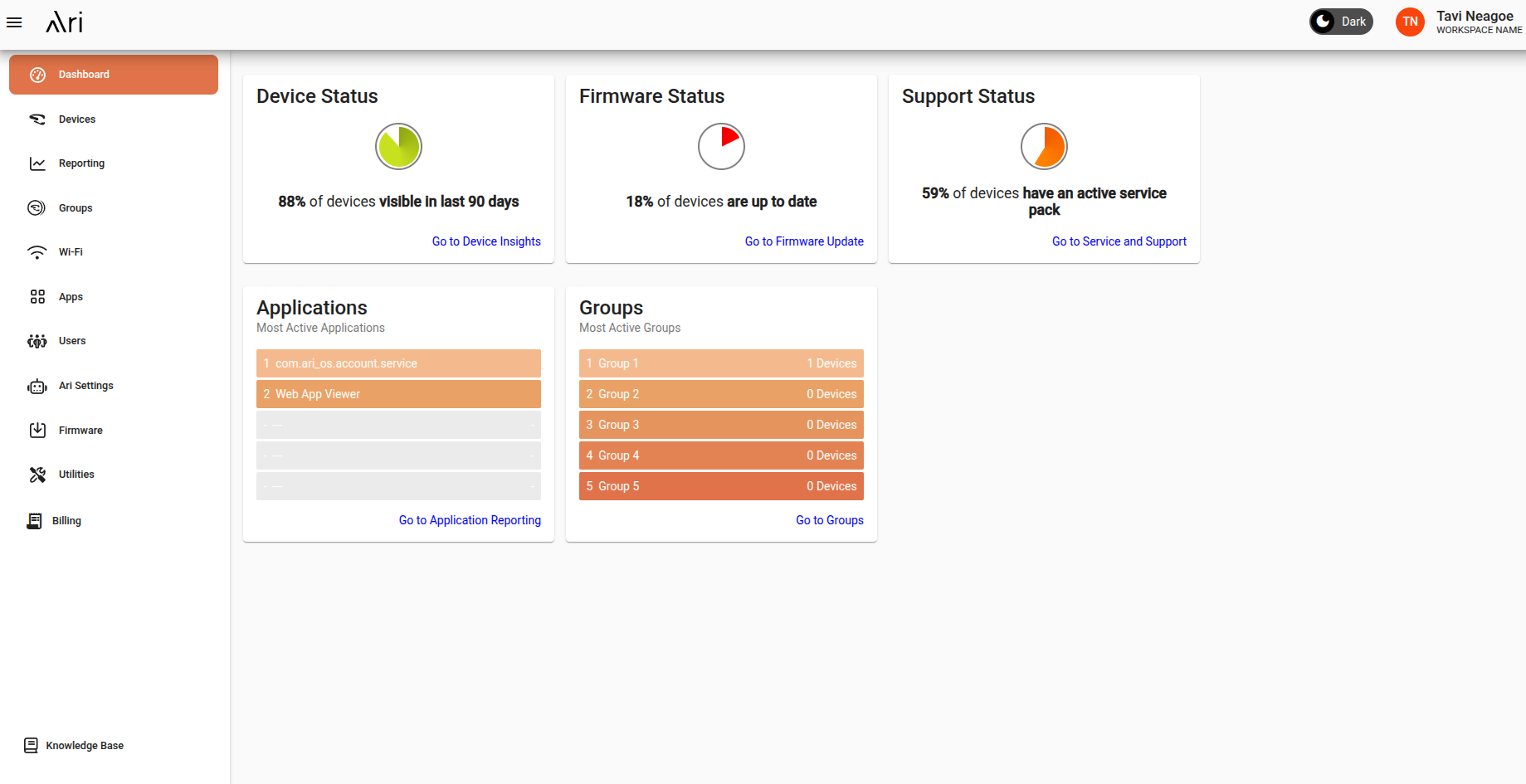Click the Groups card heading

coord(611,308)
